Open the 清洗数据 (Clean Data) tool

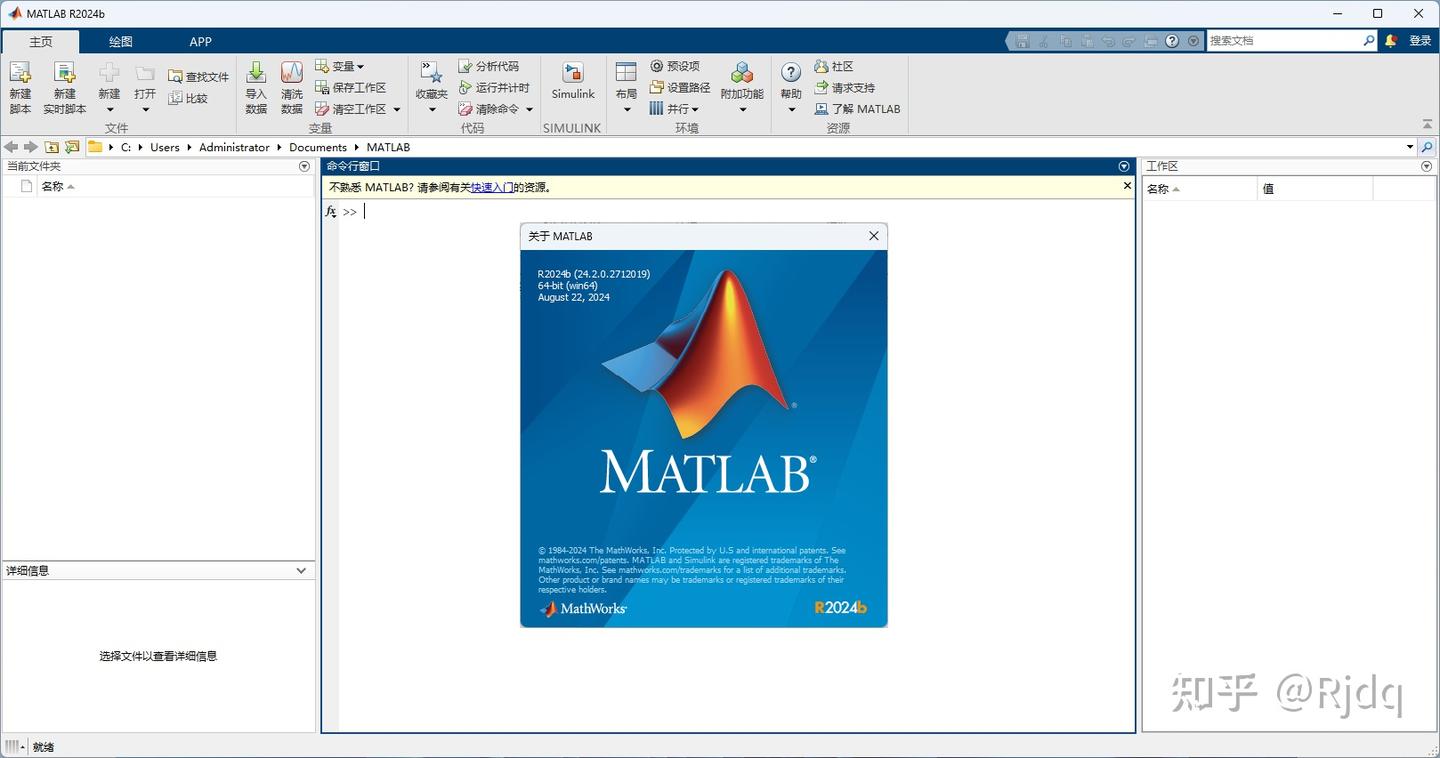point(291,85)
